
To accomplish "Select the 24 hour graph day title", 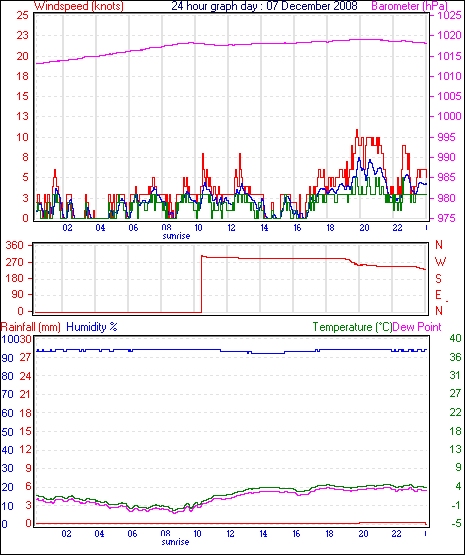I will [x=264, y=6].
